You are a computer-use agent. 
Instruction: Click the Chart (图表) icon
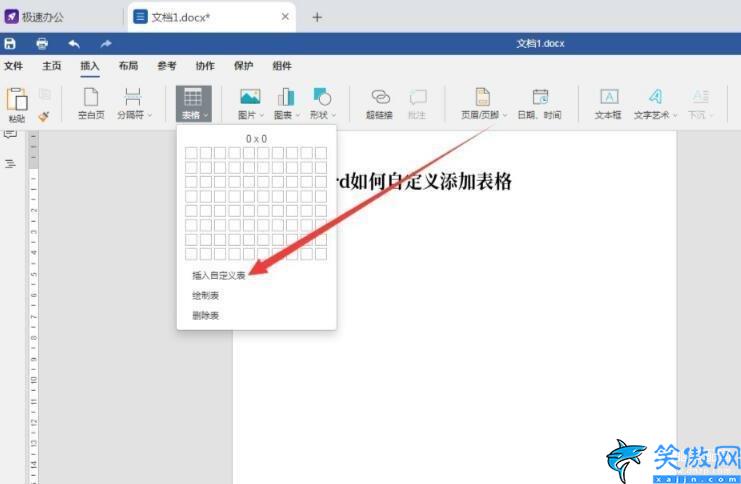[286, 97]
